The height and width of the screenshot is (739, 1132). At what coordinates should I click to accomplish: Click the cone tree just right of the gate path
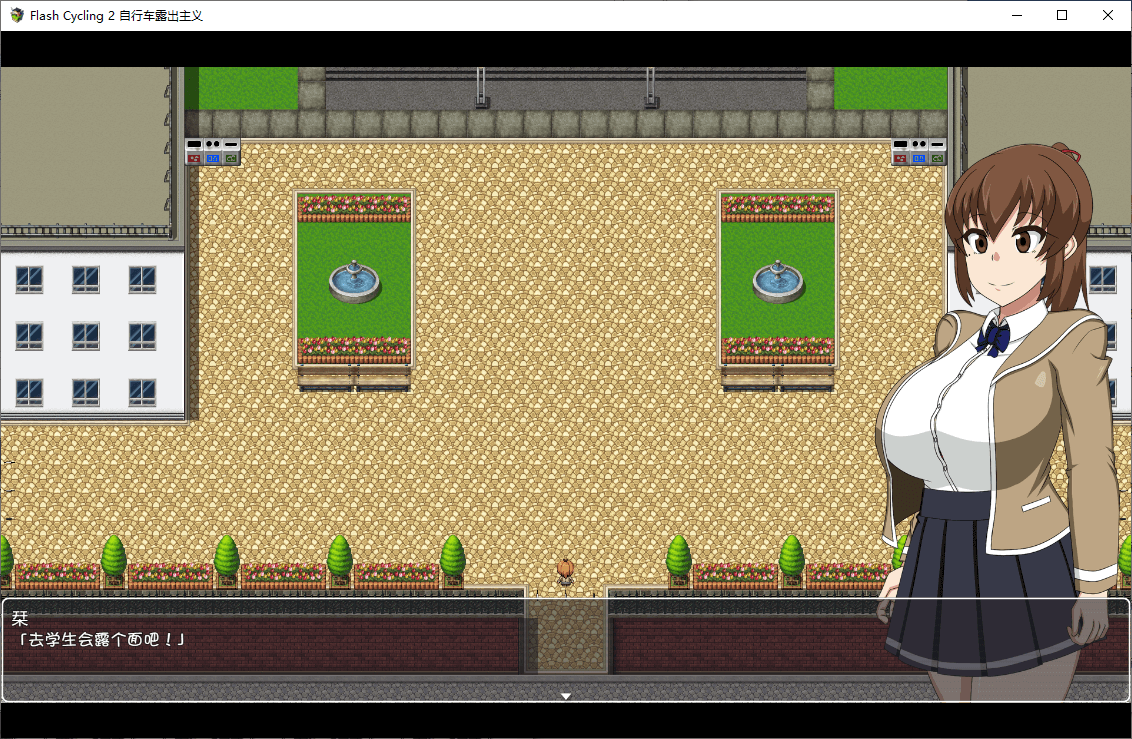(679, 558)
